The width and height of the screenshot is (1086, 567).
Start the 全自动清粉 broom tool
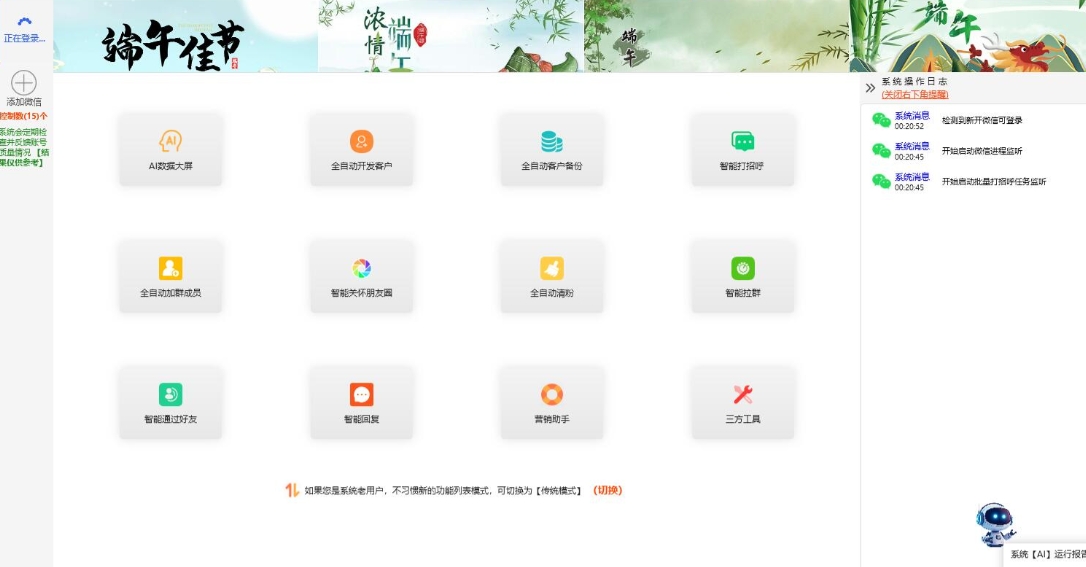coord(552,276)
